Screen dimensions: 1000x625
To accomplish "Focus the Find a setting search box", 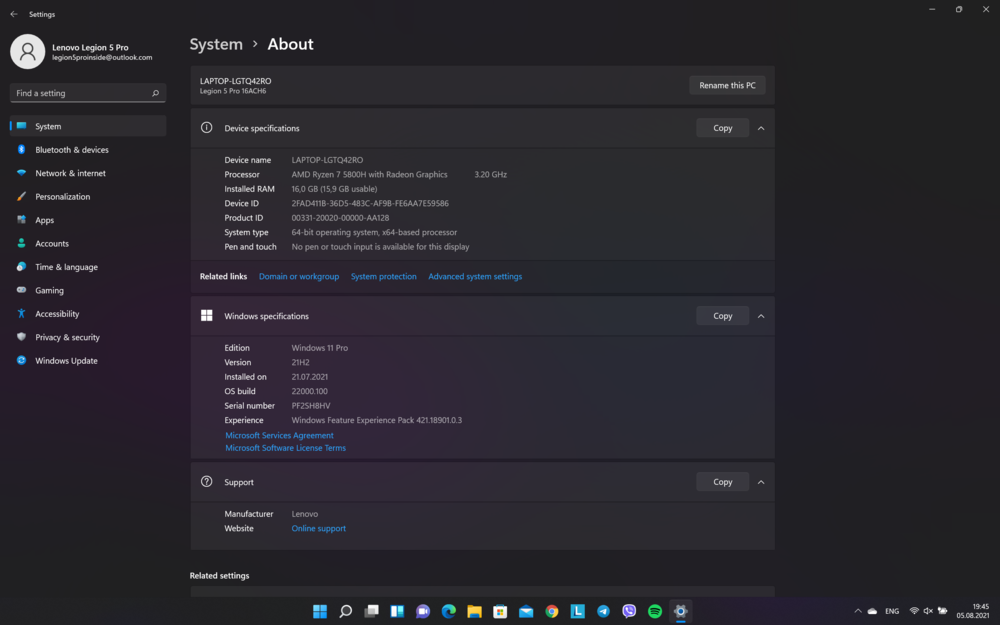I will coord(88,93).
